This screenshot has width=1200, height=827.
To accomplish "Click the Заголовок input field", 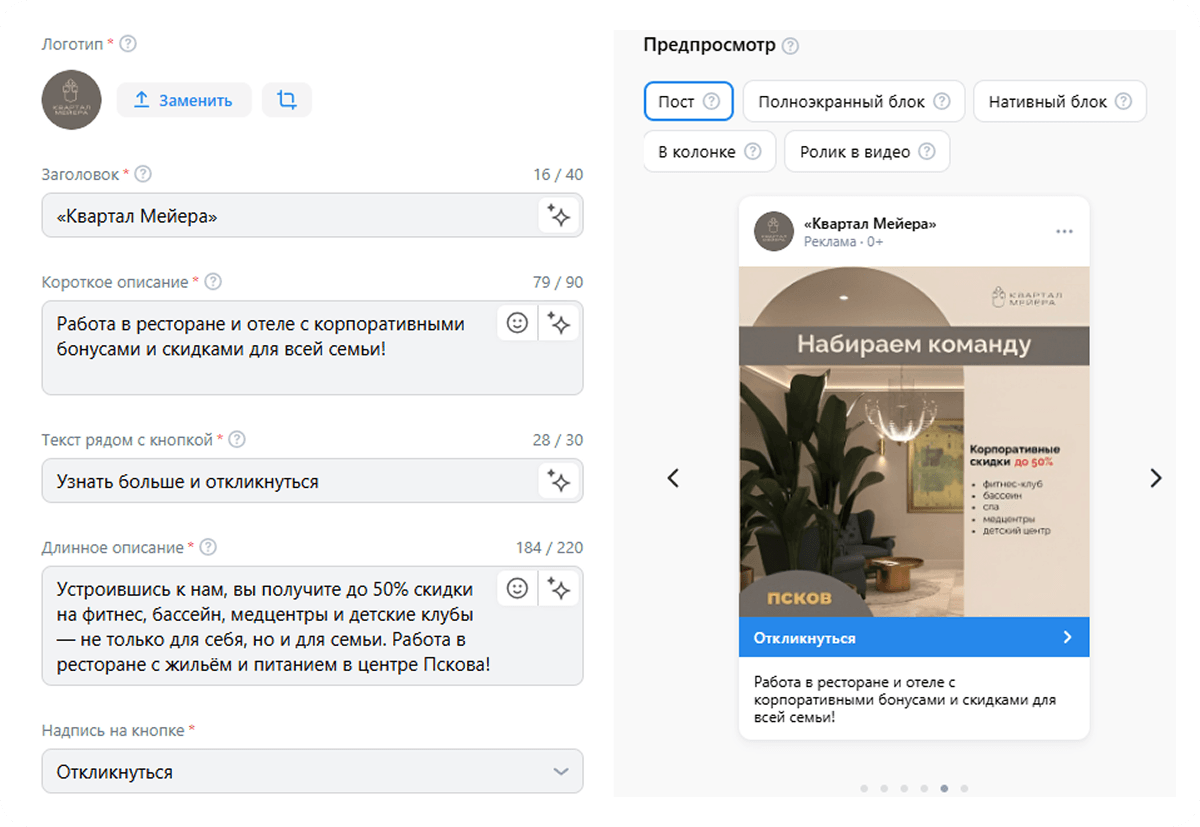I will [312, 215].
